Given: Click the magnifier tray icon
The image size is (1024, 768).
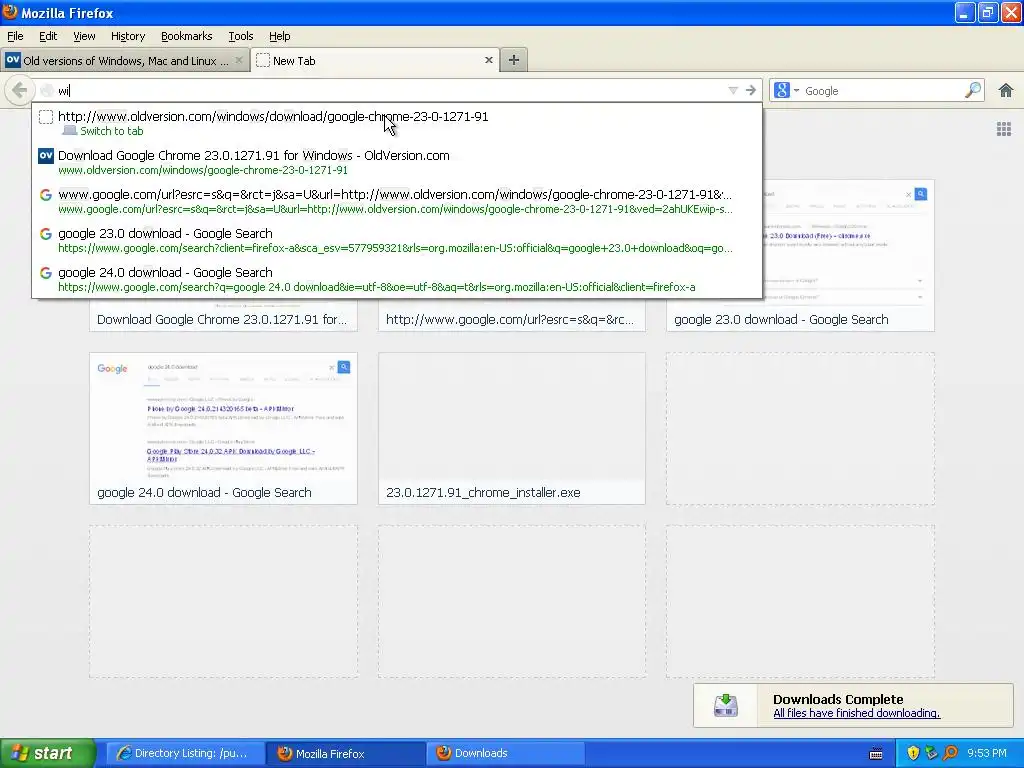Looking at the screenshot, I should (950, 753).
